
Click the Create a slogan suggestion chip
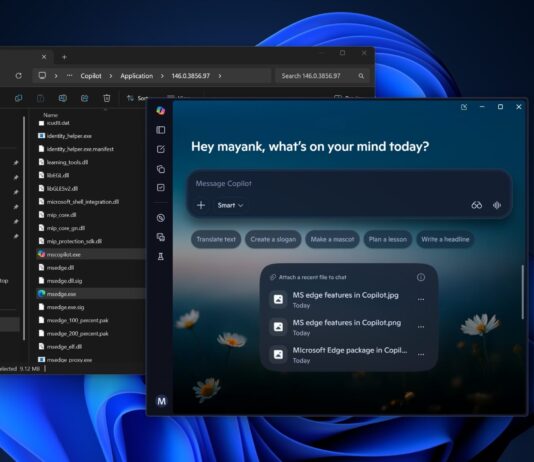(x=273, y=239)
